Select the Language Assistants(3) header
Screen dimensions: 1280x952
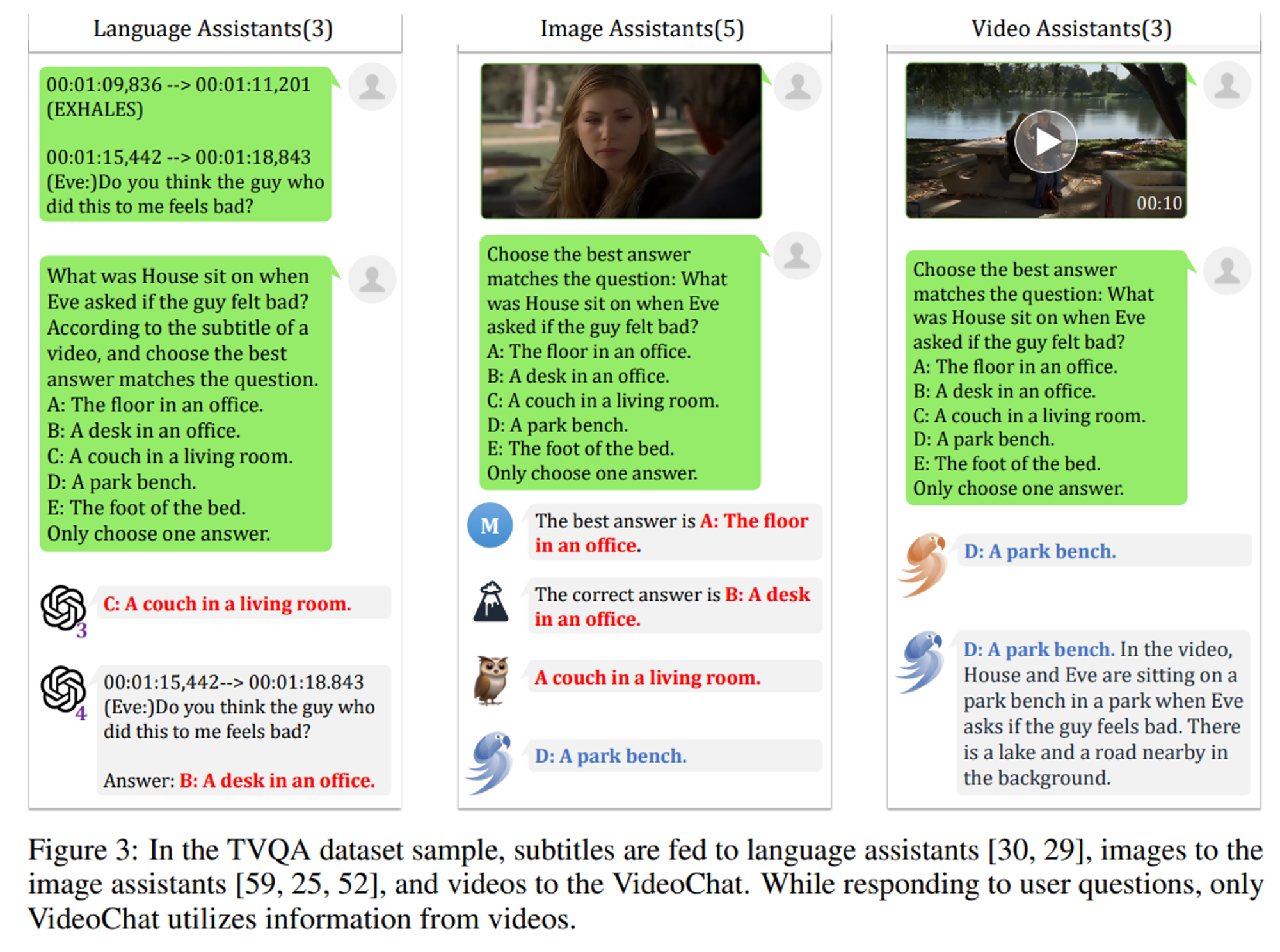[213, 29]
